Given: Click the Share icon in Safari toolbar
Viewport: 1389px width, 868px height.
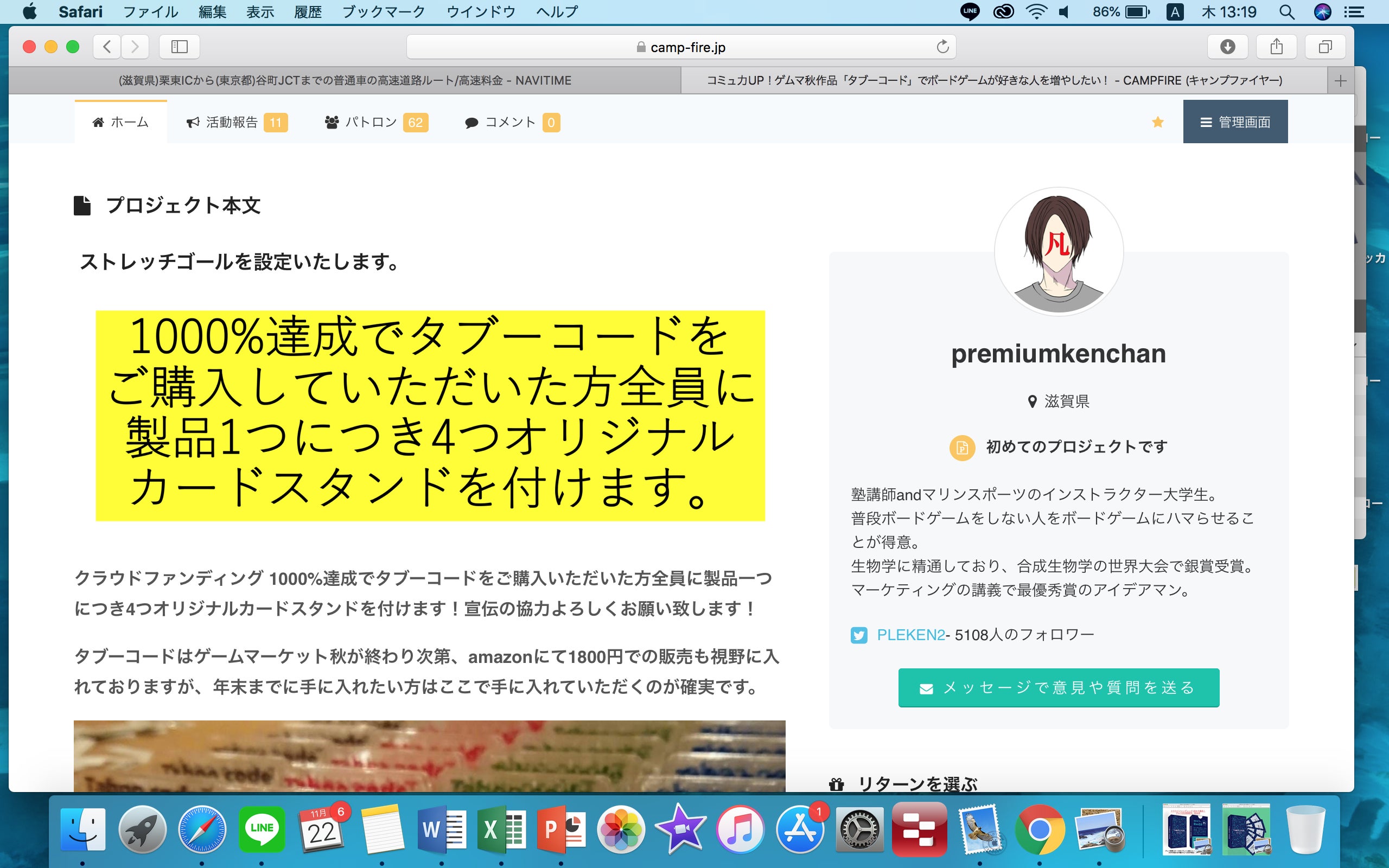Looking at the screenshot, I should coord(1276,47).
